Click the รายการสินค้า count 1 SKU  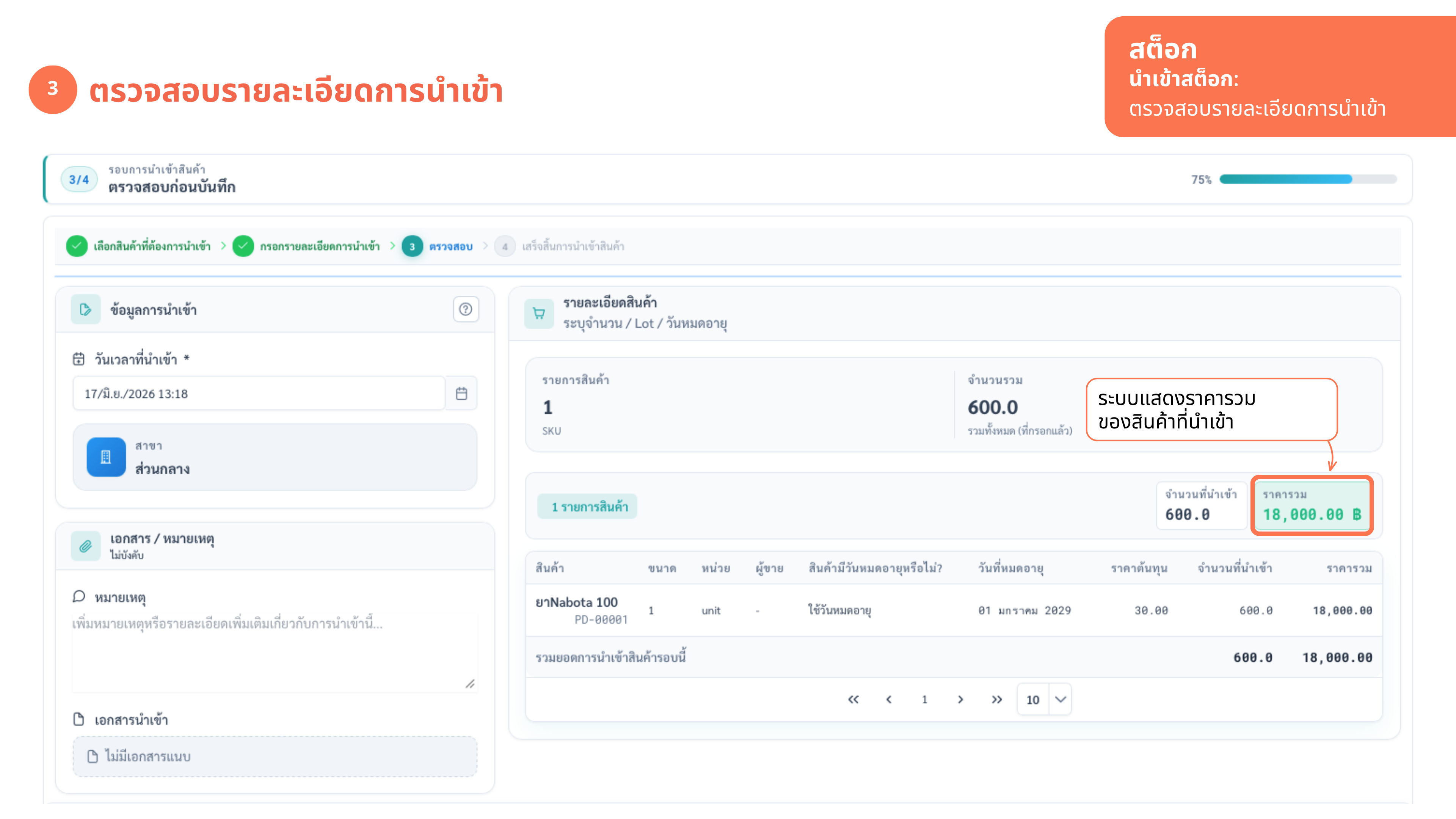(x=548, y=407)
